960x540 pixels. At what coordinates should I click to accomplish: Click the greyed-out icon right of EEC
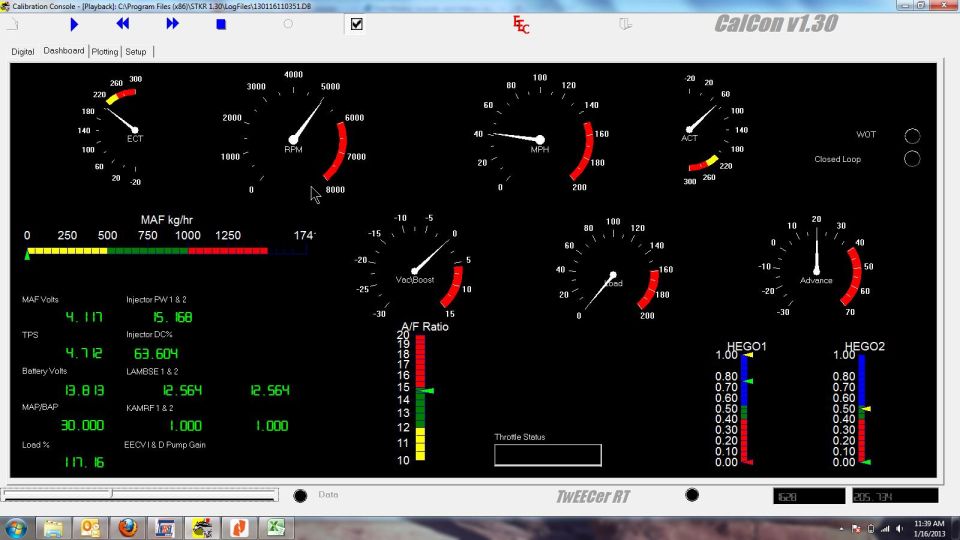coord(624,24)
